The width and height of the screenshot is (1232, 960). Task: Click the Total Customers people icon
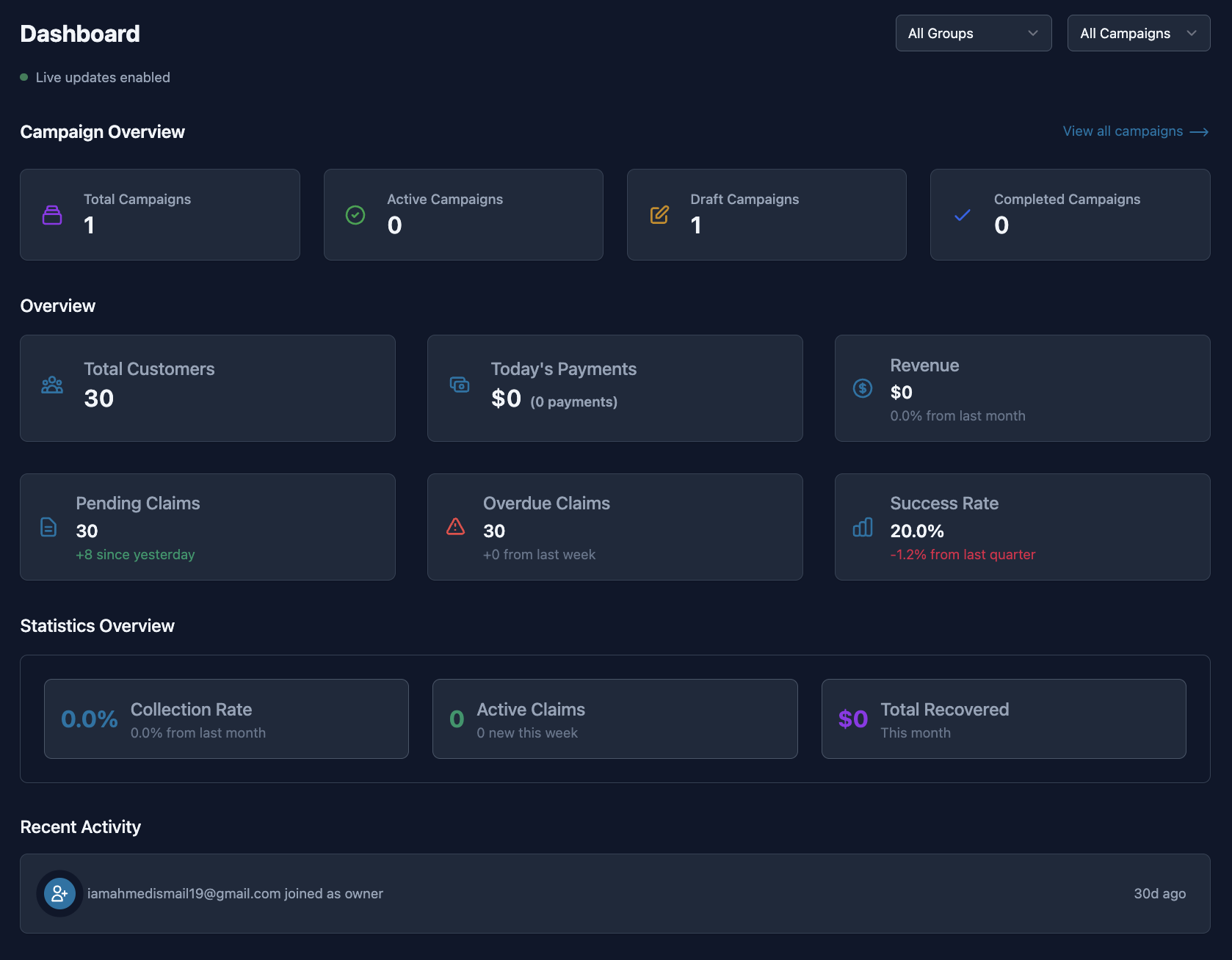click(x=51, y=385)
